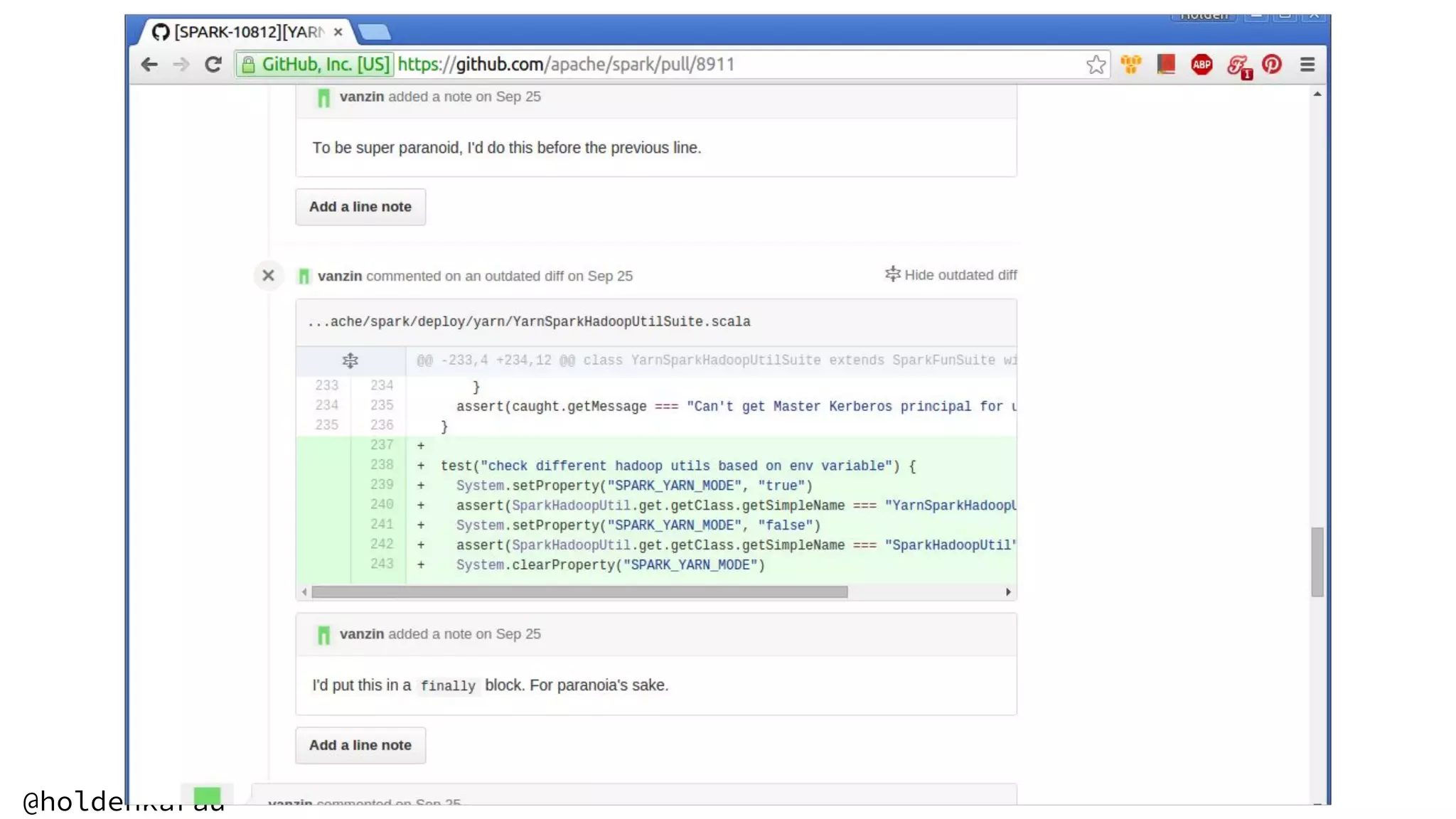The width and height of the screenshot is (1456, 819).
Task: Open the Chrome hamburger menu
Action: (1307, 65)
